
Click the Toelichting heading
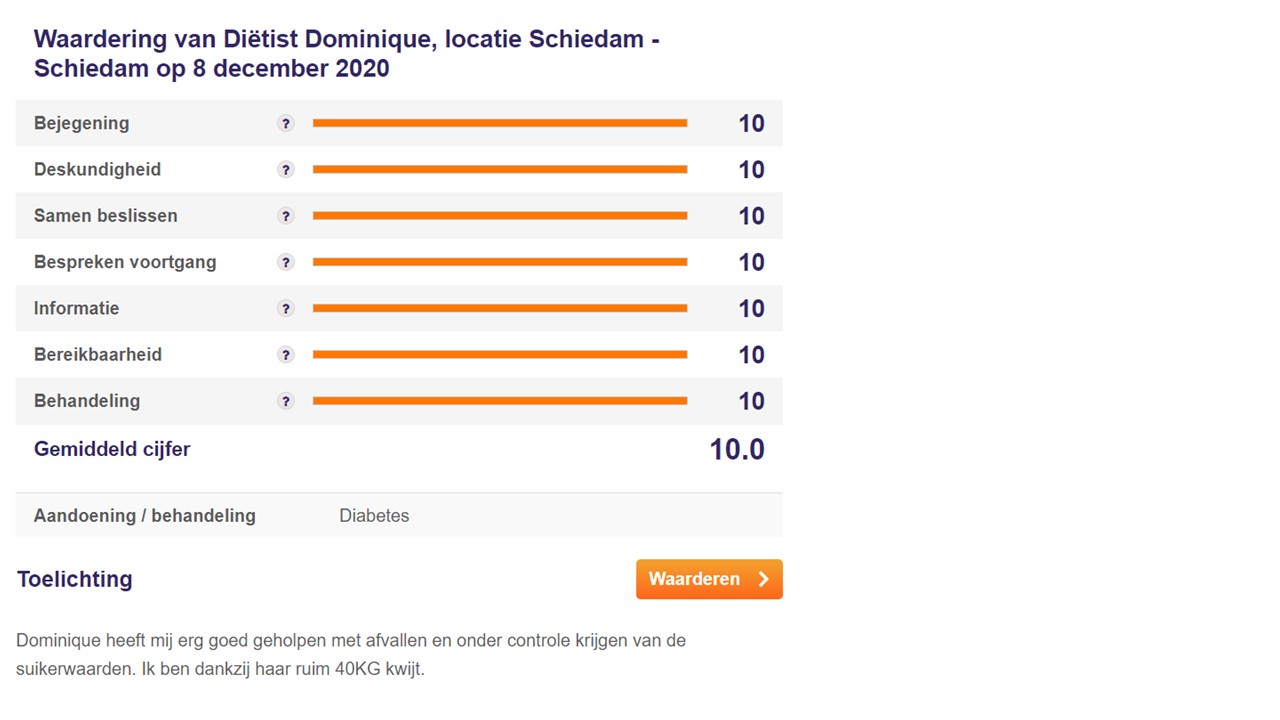(x=75, y=579)
